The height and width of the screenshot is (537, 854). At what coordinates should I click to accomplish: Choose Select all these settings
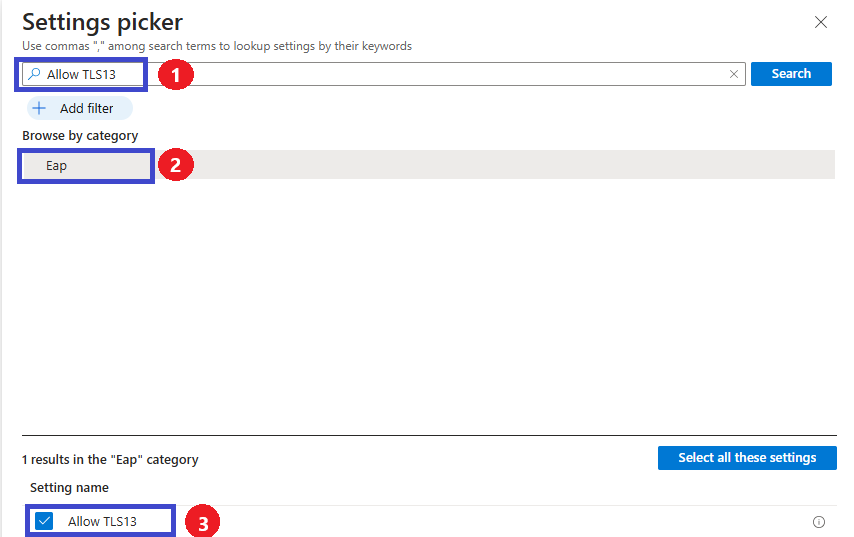747,457
